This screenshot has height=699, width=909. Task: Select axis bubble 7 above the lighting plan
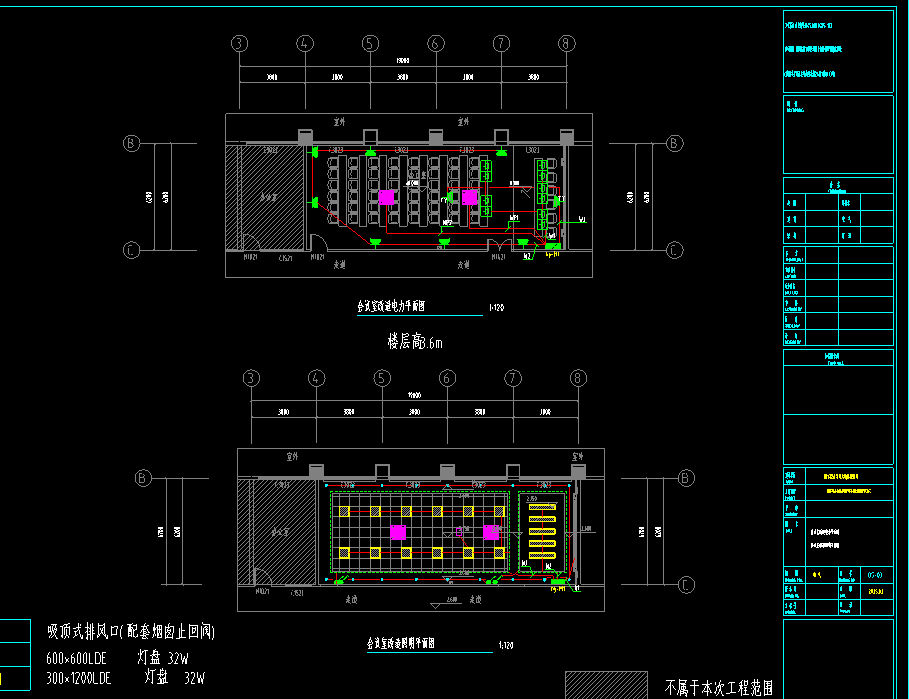click(513, 378)
